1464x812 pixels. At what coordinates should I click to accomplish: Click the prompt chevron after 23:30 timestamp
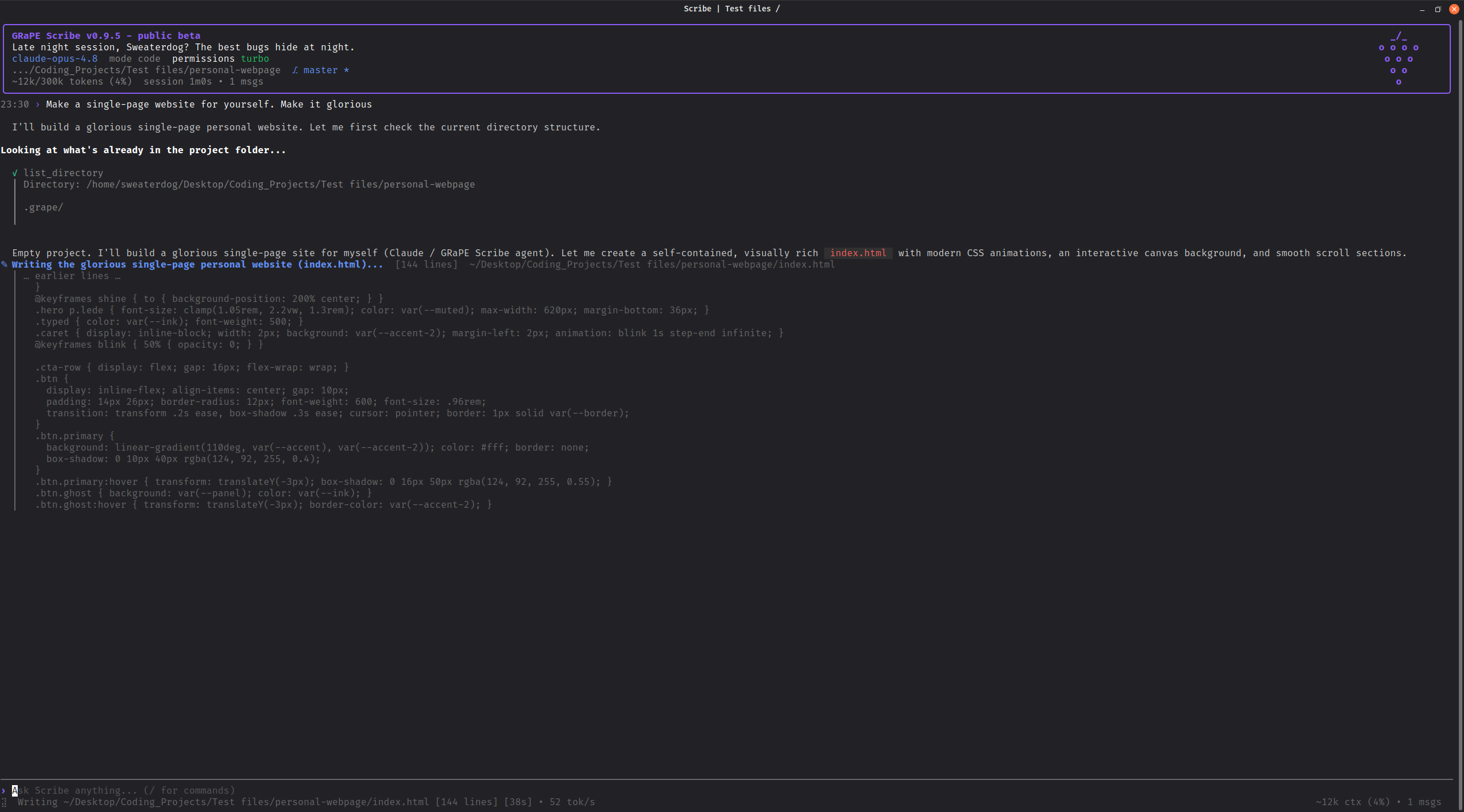(38, 104)
